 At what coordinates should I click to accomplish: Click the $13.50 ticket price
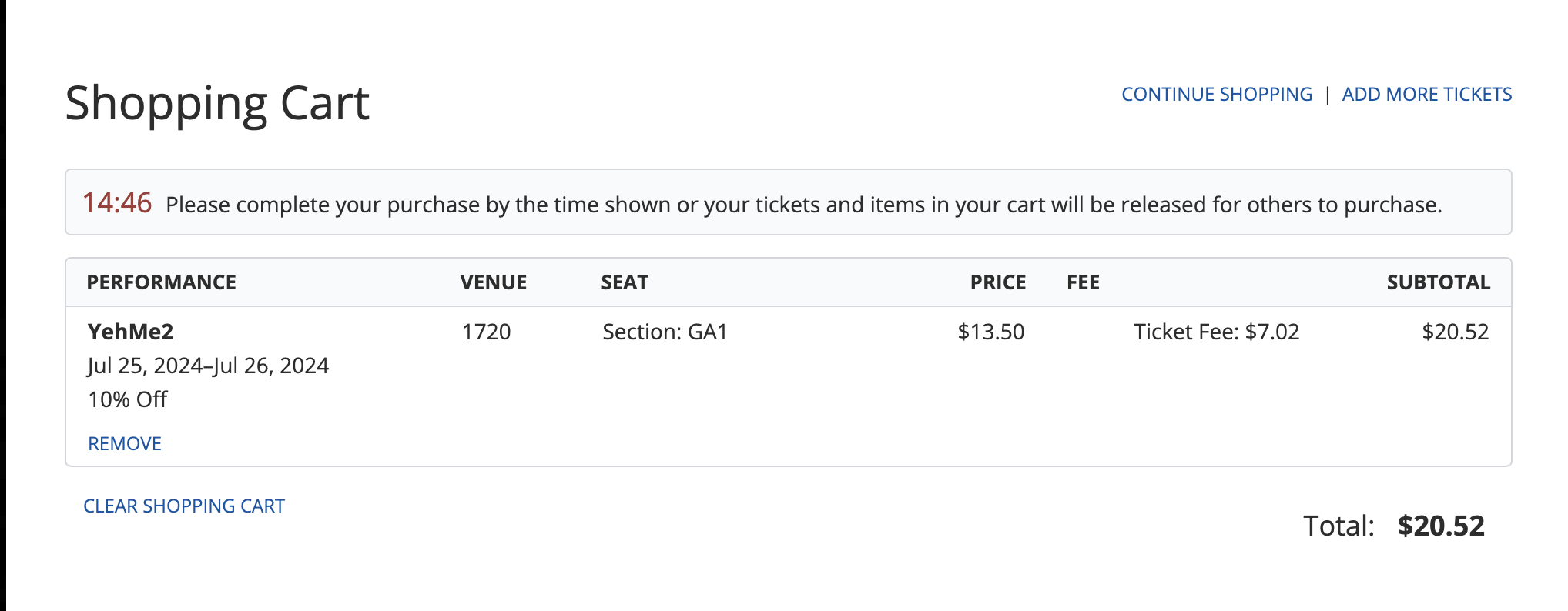990,332
